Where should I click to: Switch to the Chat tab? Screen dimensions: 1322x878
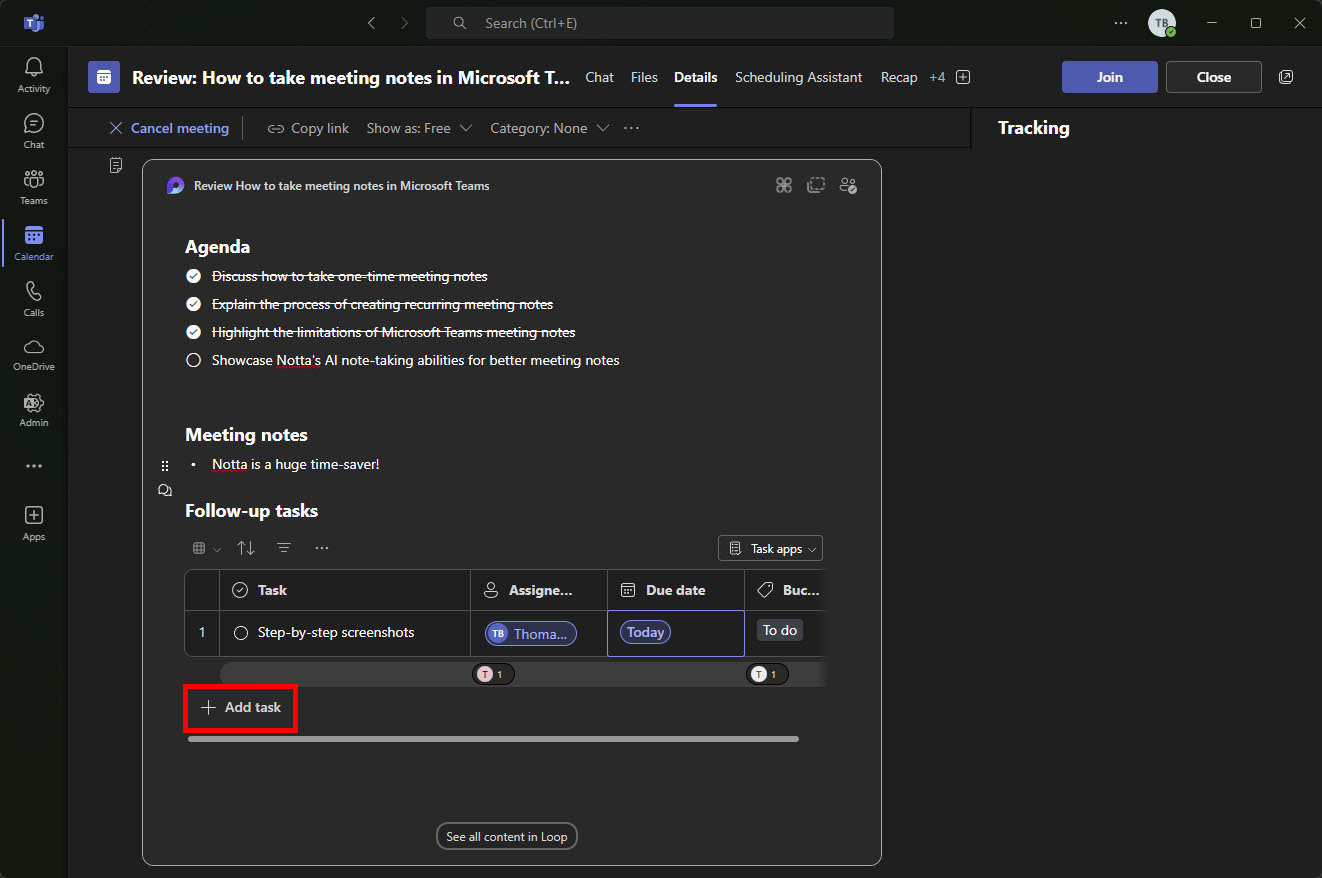pyautogui.click(x=600, y=77)
